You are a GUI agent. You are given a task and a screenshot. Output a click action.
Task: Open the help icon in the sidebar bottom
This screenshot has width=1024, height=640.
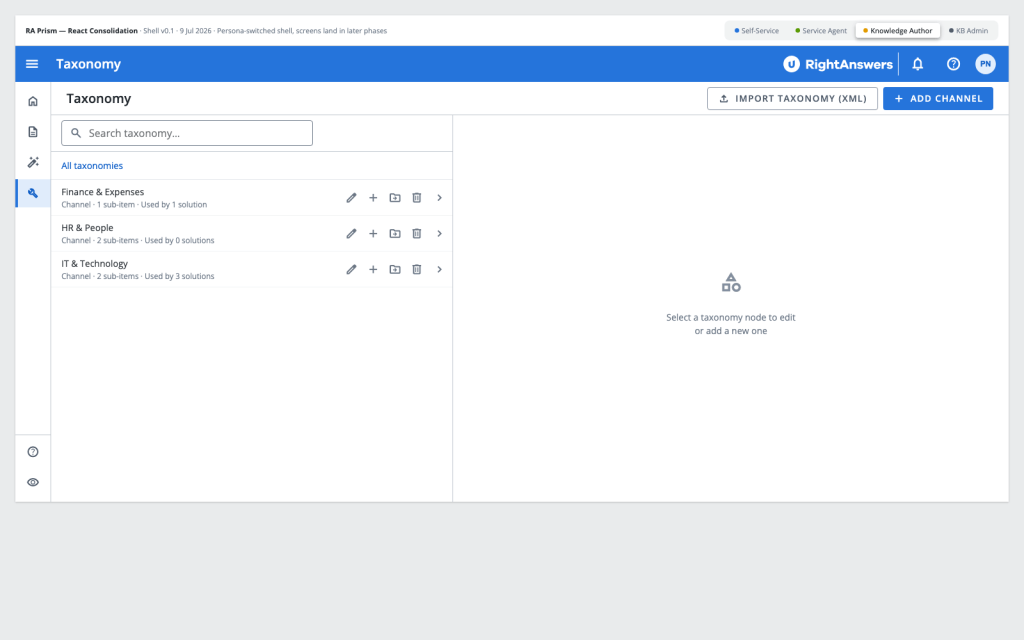(x=33, y=452)
